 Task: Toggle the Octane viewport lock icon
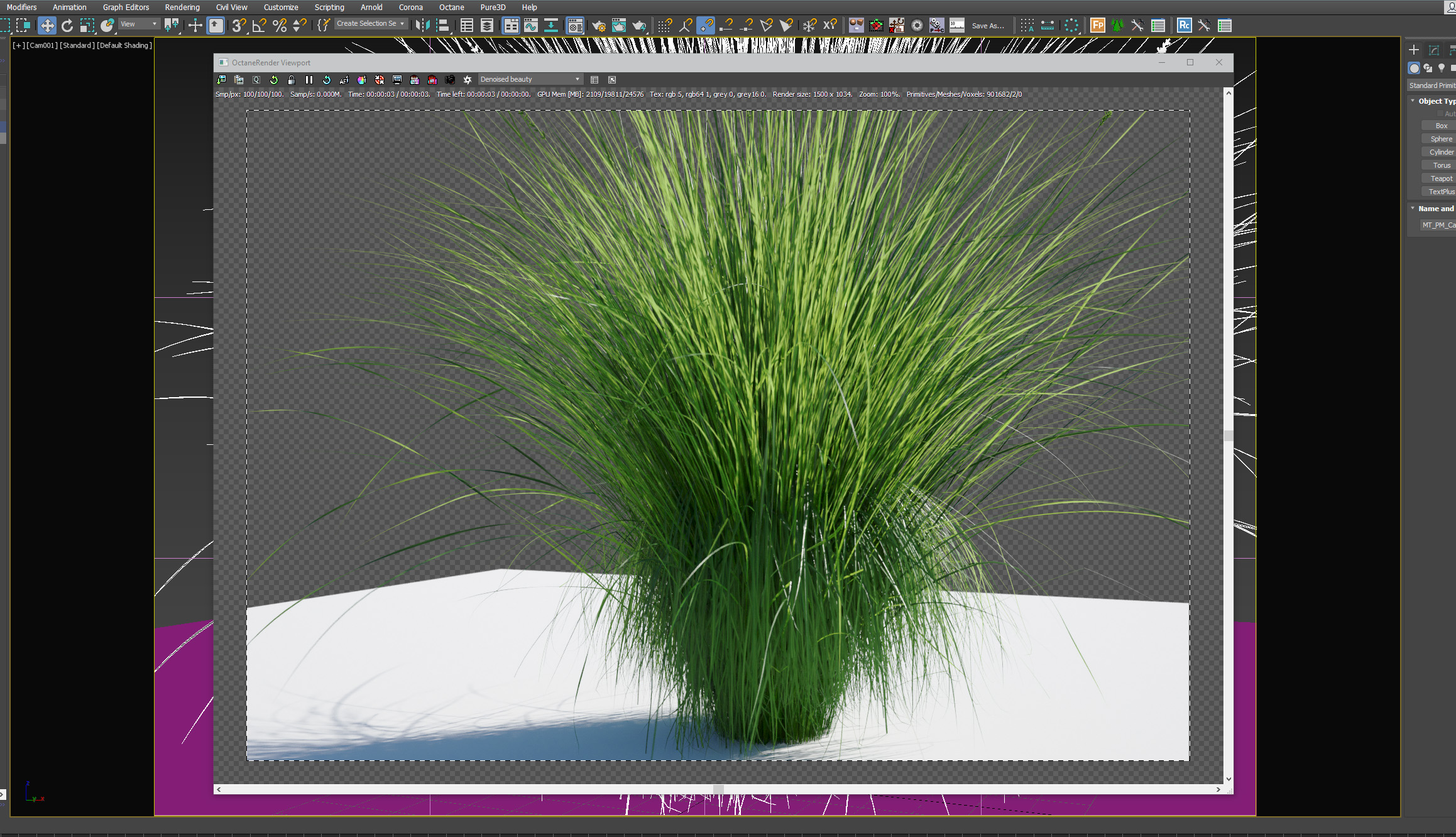[x=291, y=80]
